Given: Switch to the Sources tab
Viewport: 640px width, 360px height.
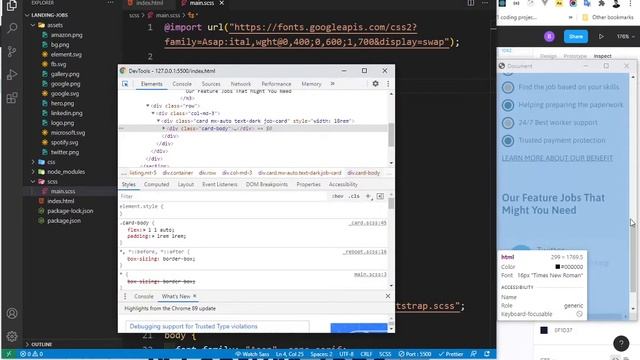Looking at the screenshot, I should tap(211, 84).
